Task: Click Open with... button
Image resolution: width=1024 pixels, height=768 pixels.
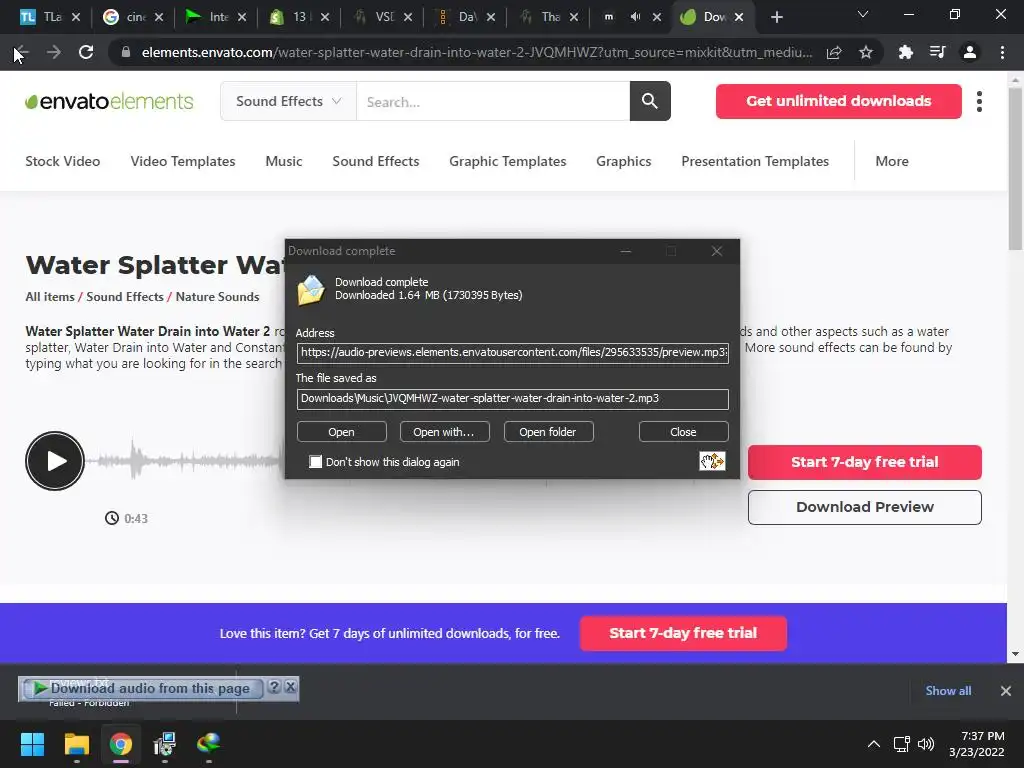Action: (444, 432)
